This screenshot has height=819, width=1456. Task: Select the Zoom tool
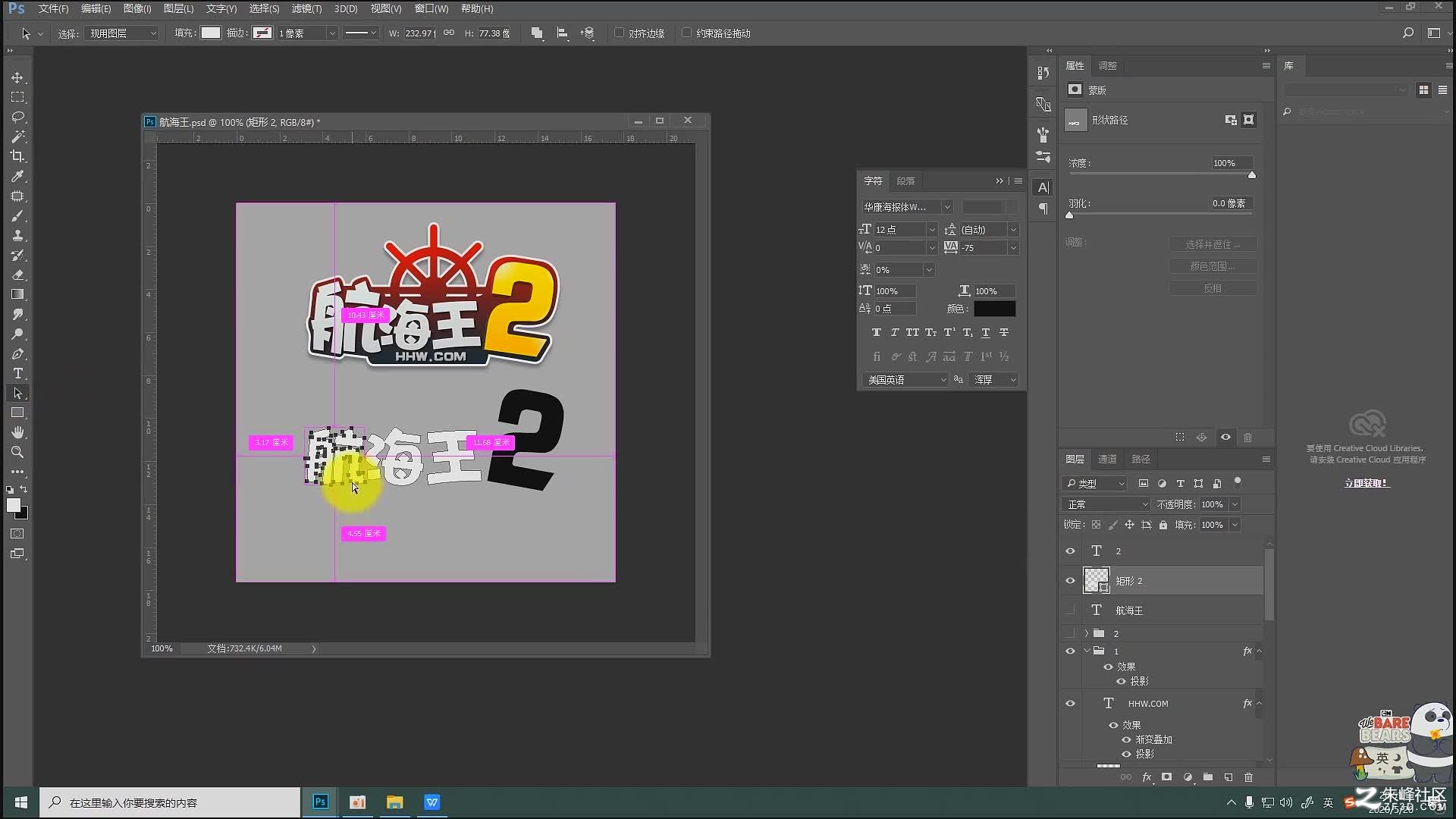tap(17, 453)
